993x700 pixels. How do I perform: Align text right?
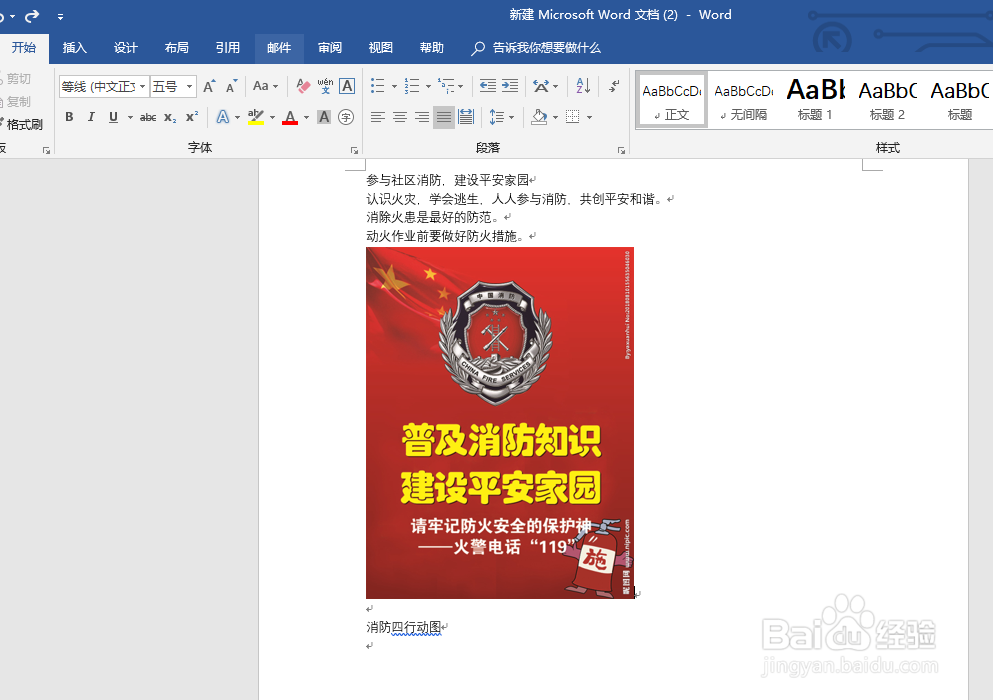[422, 117]
